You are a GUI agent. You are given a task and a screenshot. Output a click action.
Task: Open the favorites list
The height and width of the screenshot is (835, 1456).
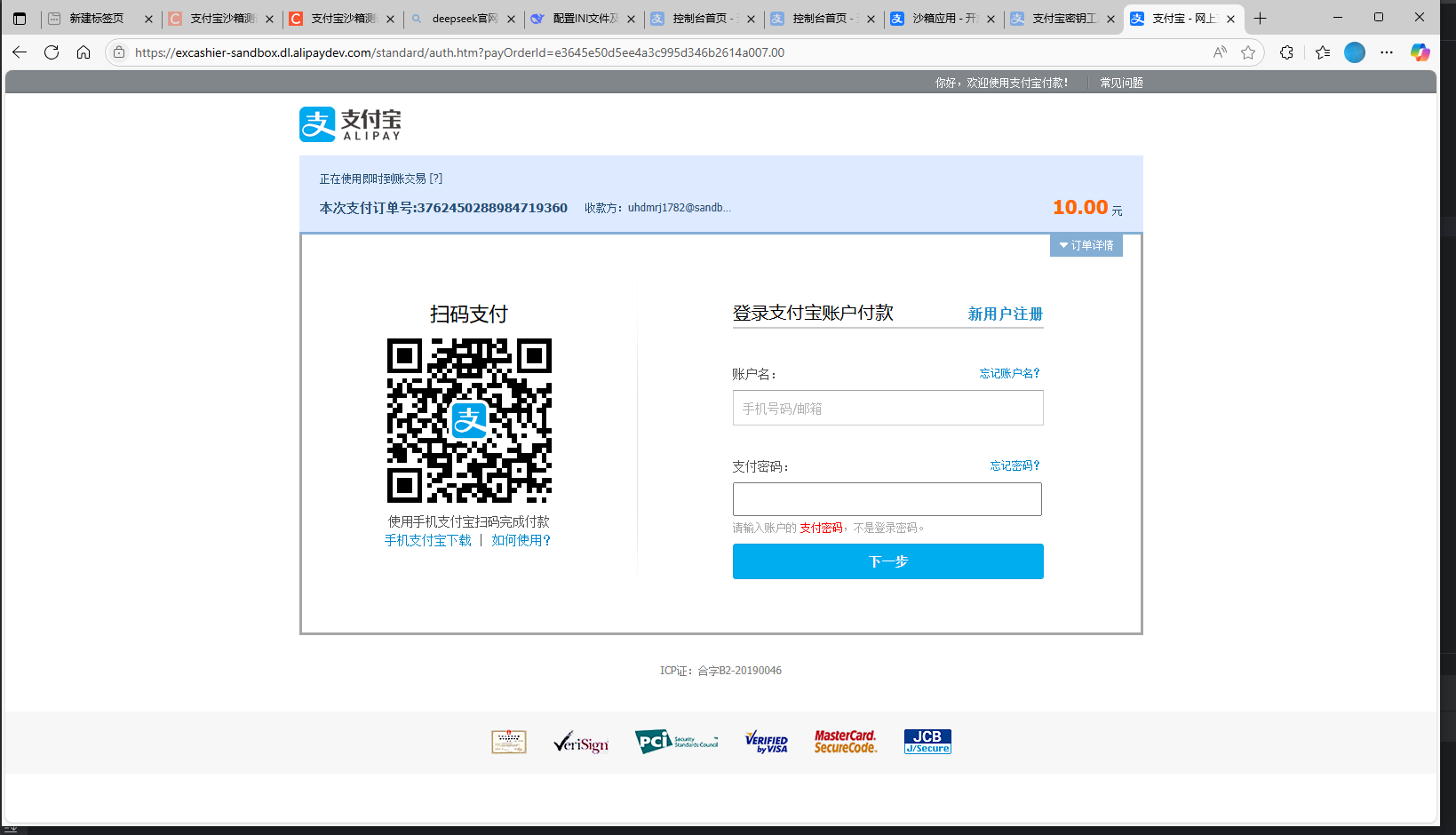tap(1323, 52)
